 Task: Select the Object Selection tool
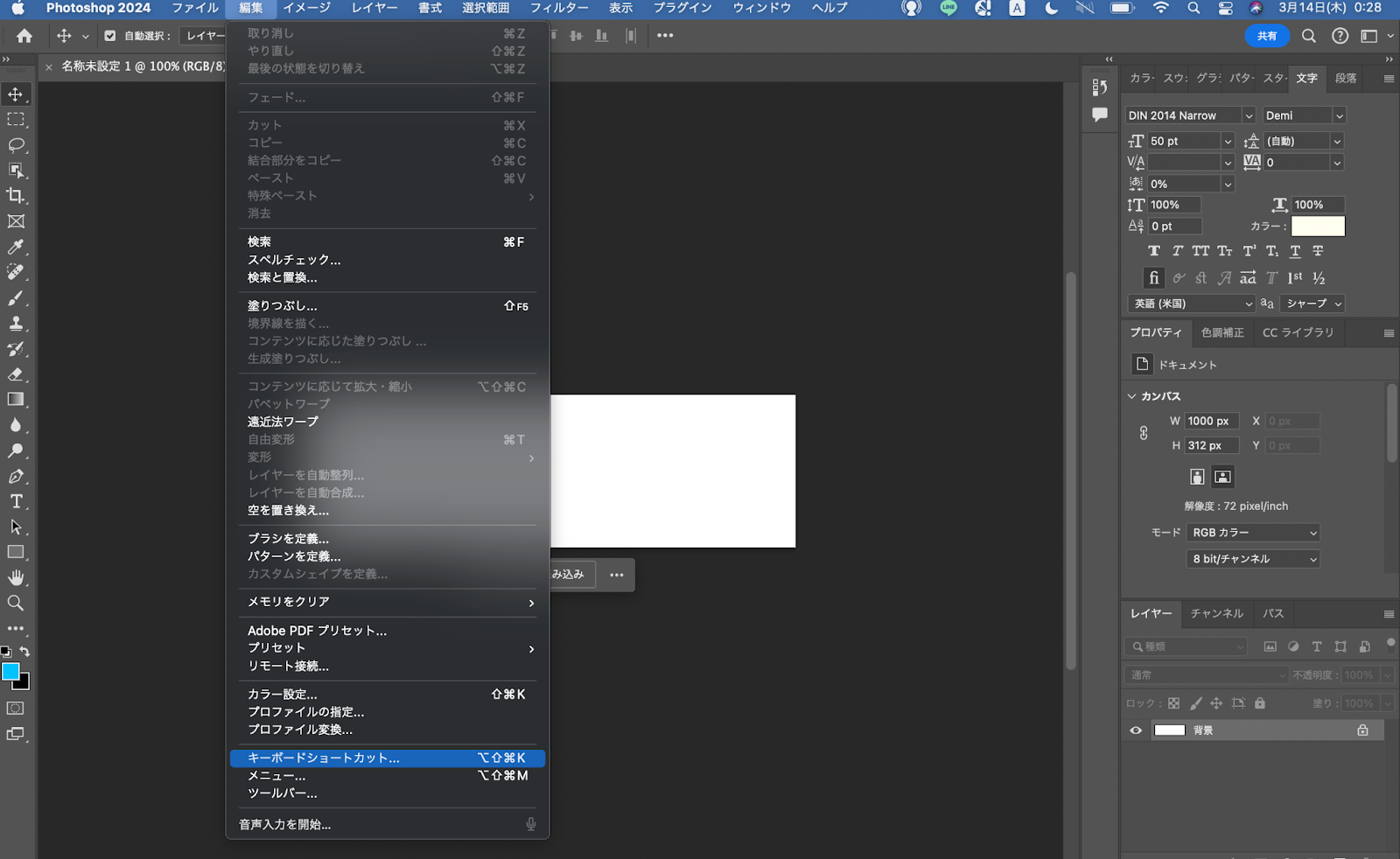[x=16, y=171]
